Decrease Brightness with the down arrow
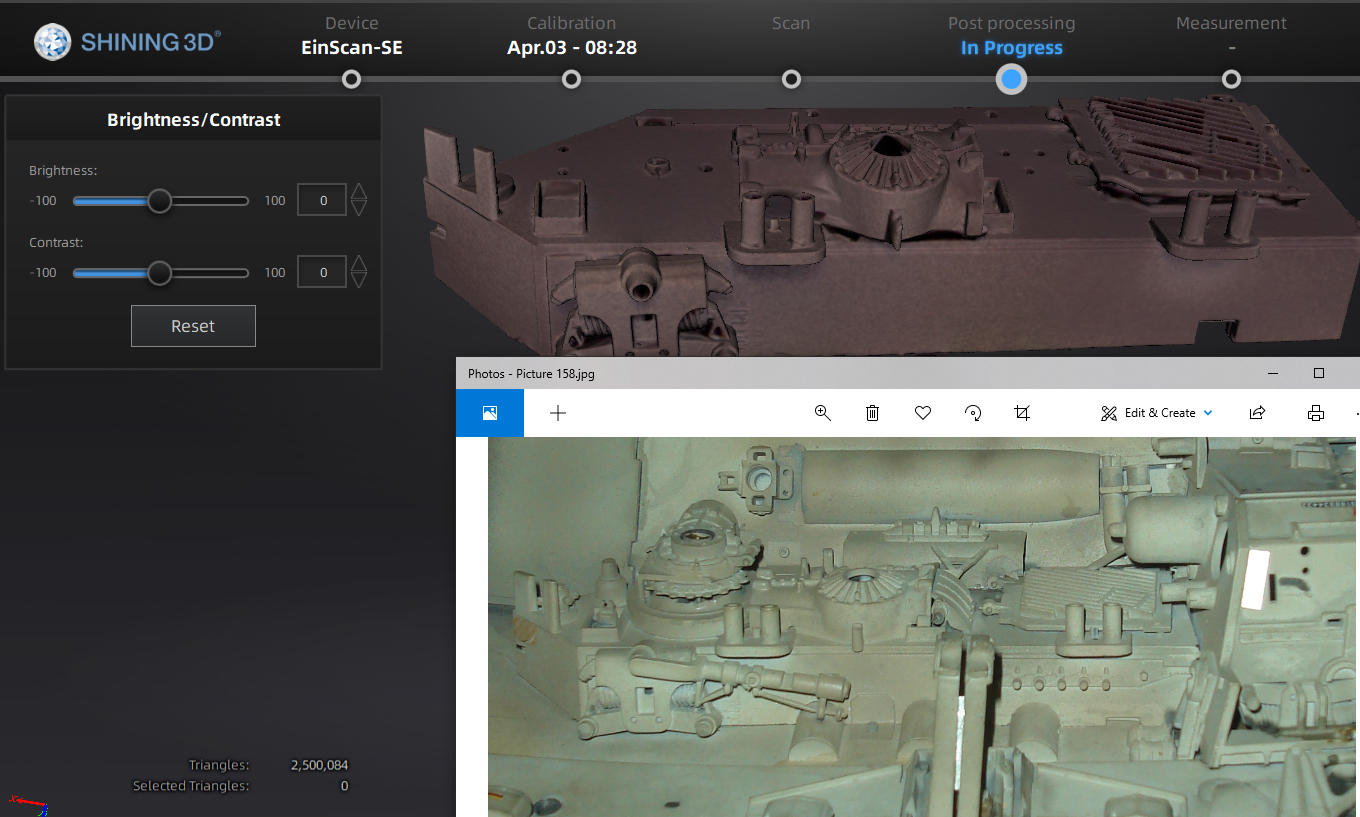Screen dimensions: 1360x817 click(x=359, y=208)
